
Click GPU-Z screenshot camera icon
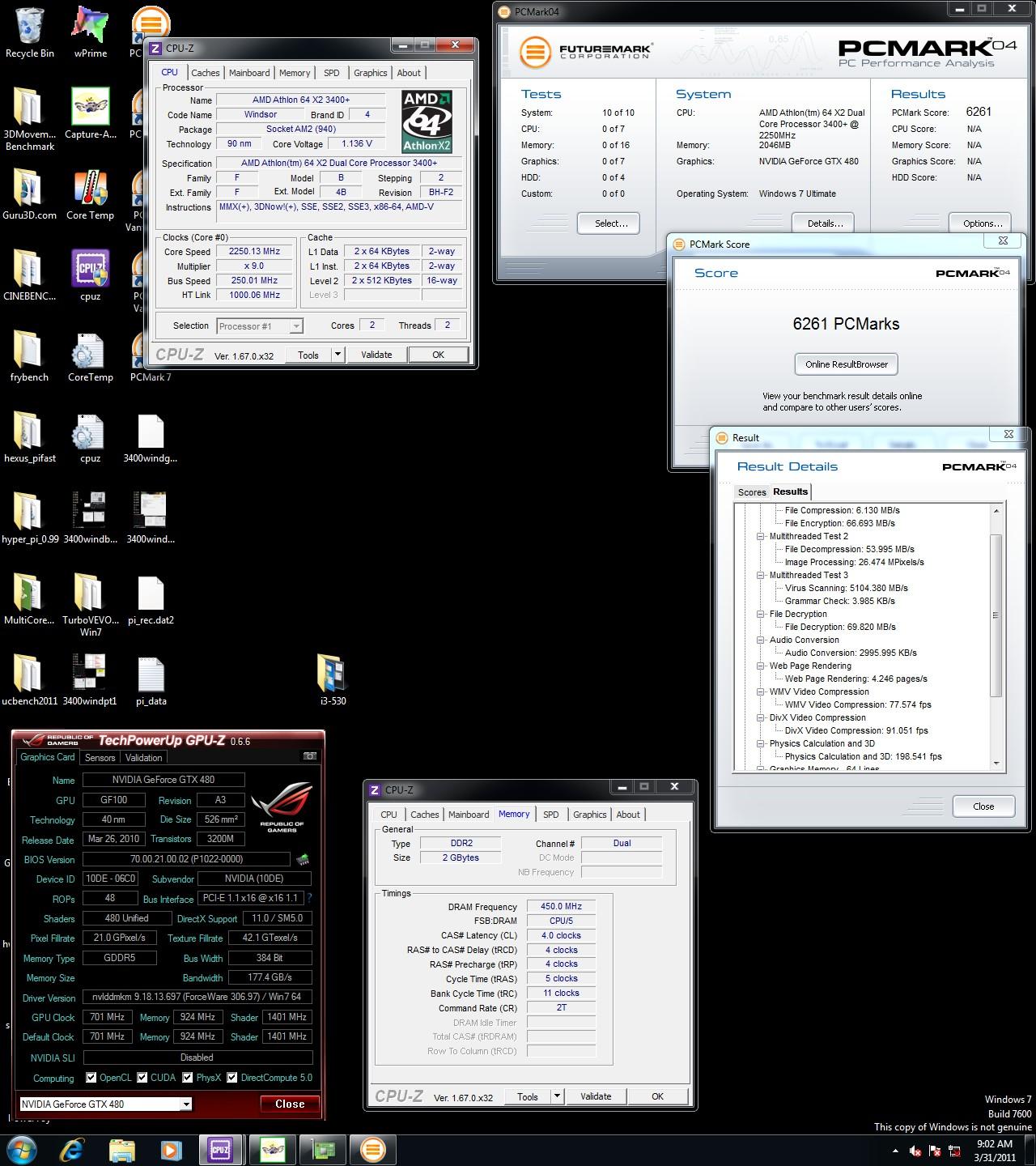coord(309,756)
